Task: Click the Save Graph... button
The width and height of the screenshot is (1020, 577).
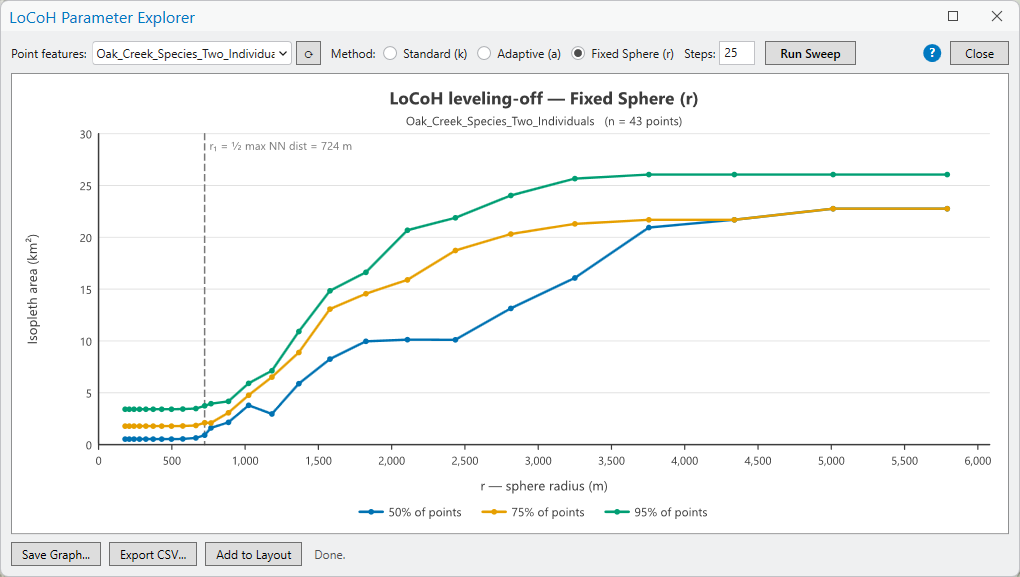Action: [x=56, y=554]
